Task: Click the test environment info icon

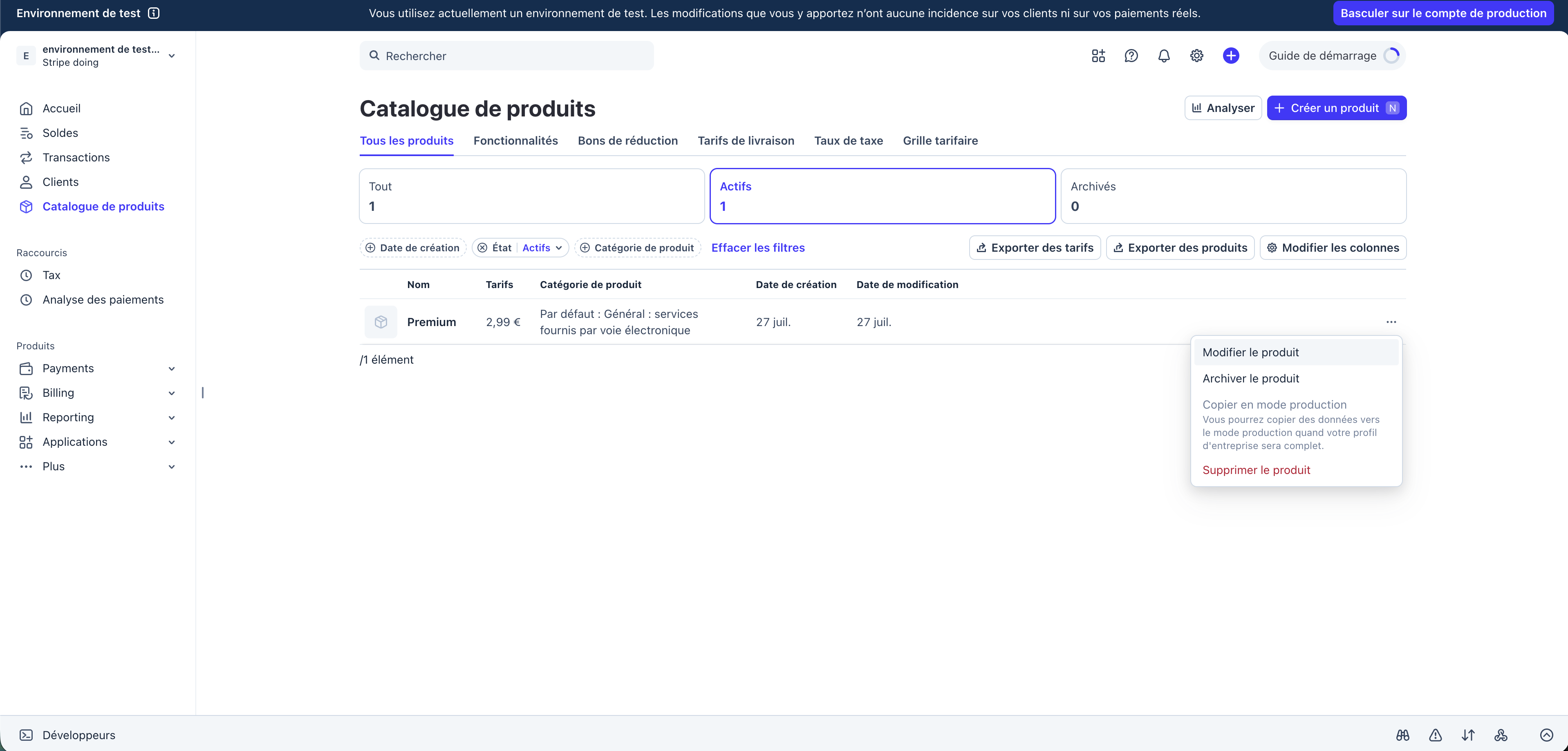Action: (x=154, y=13)
